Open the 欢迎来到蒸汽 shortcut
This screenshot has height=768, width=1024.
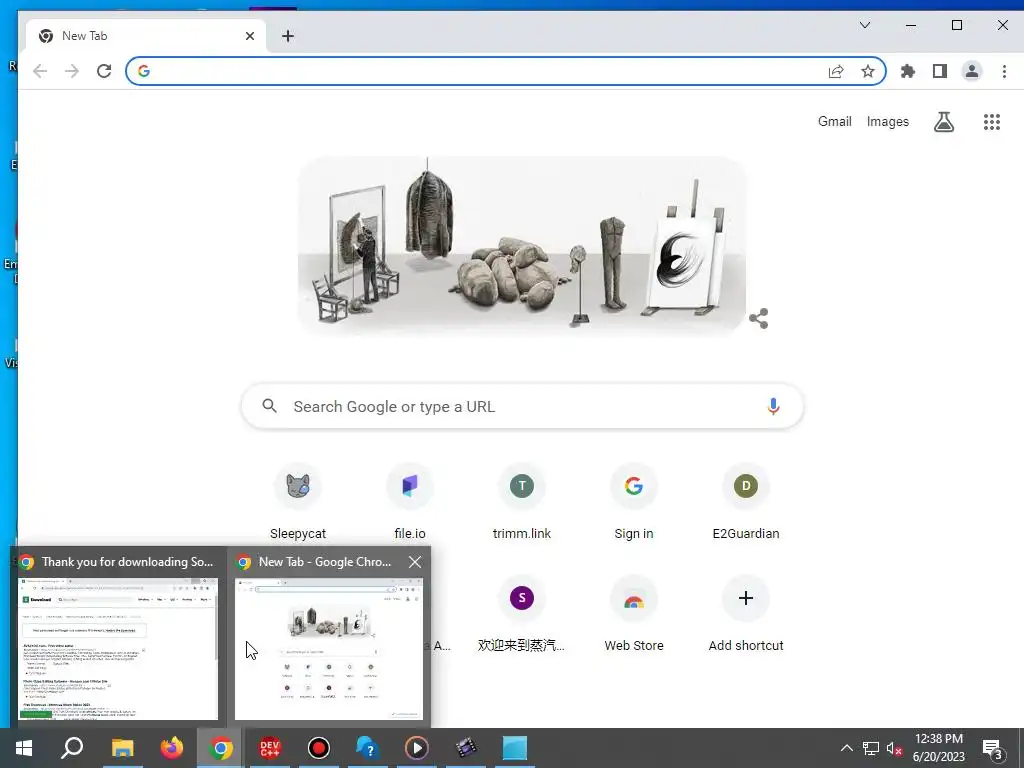522,614
